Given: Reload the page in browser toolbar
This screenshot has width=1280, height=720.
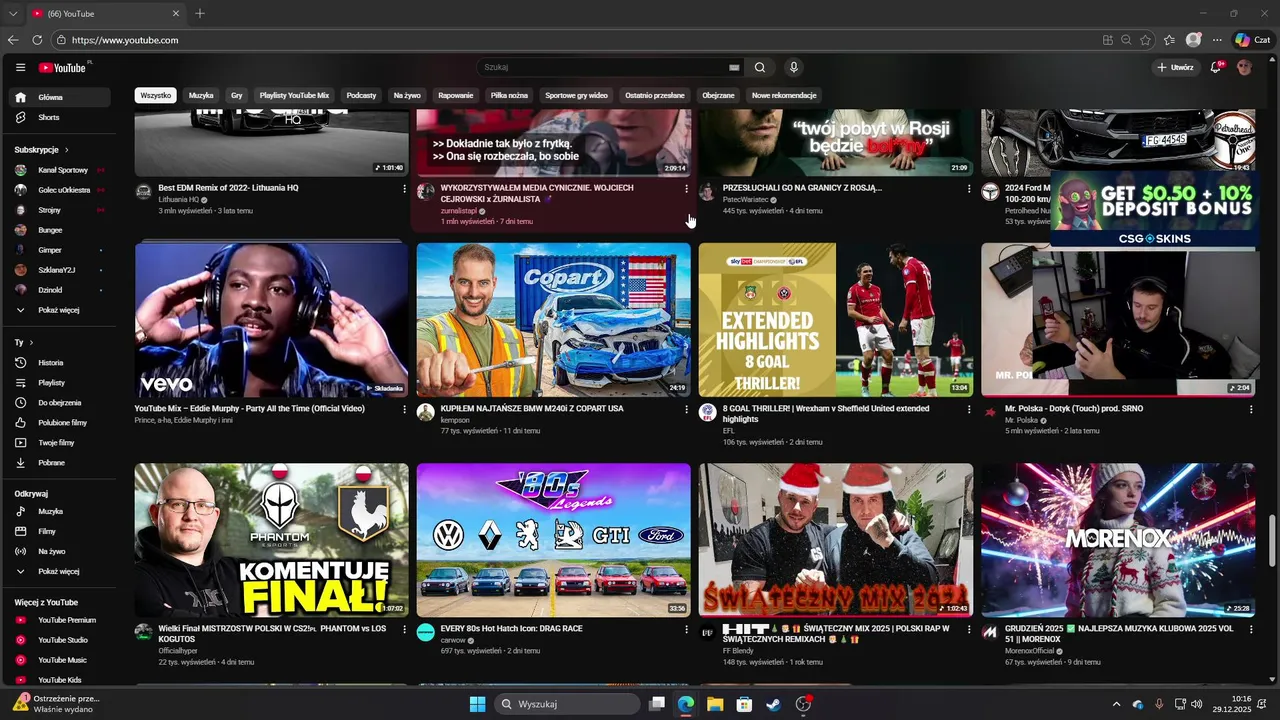Looking at the screenshot, I should tap(37, 40).
